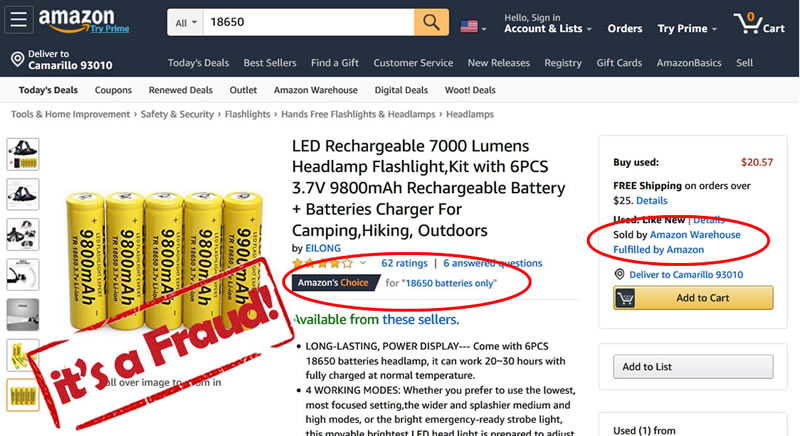Viewport: 800px width, 436px height.
Task: Expand the Try Prime dropdown
Action: (x=687, y=29)
